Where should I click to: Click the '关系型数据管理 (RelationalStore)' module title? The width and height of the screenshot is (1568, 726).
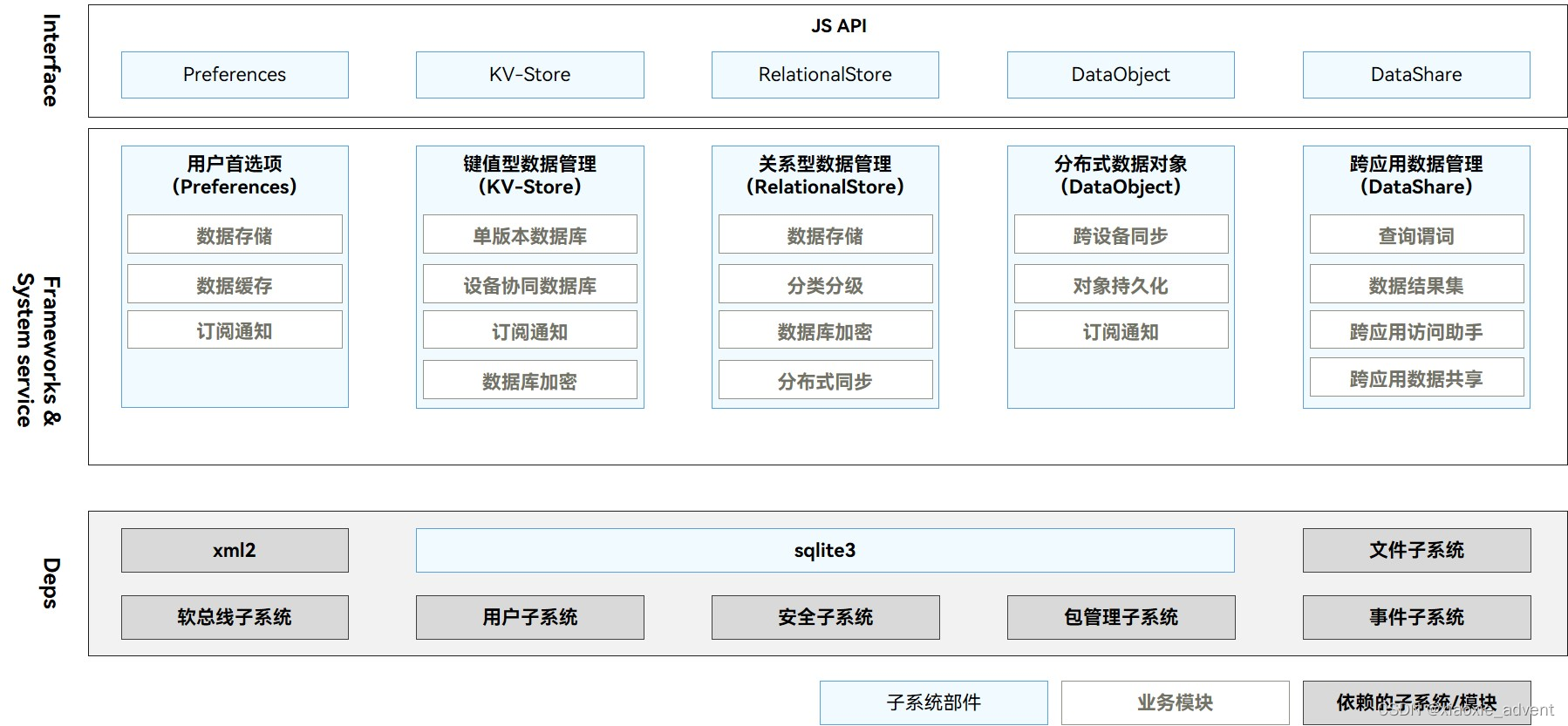point(825,175)
